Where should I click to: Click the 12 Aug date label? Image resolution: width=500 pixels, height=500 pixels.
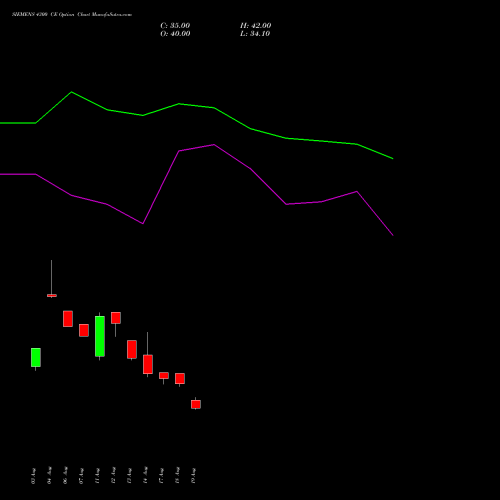pos(113,475)
